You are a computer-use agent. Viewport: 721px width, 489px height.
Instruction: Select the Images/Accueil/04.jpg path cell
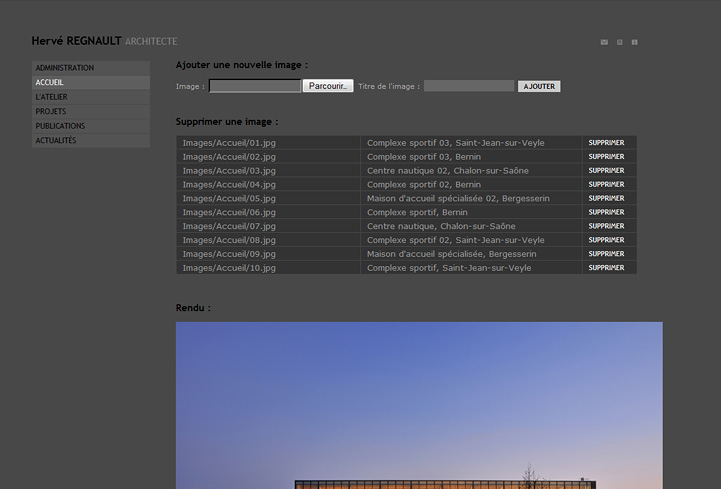268,184
